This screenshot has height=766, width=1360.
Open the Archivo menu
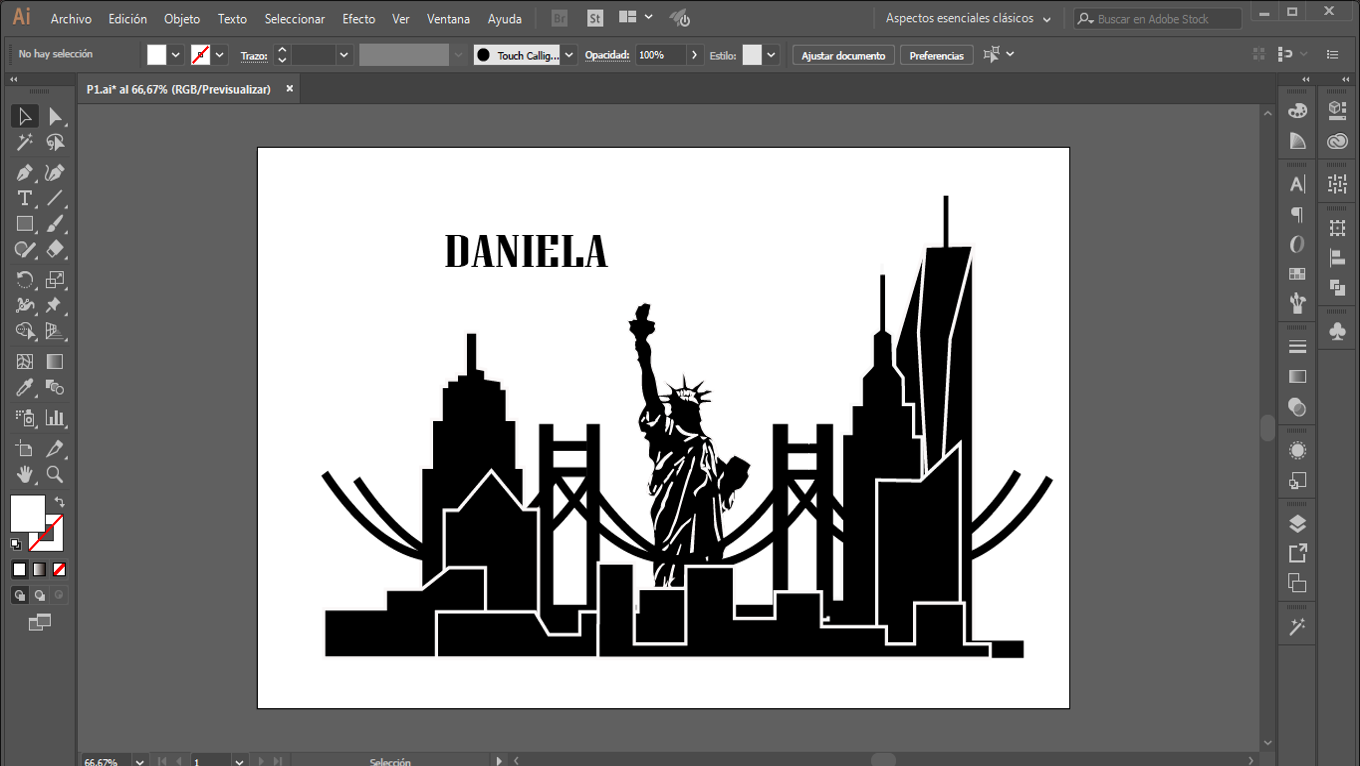(71, 19)
